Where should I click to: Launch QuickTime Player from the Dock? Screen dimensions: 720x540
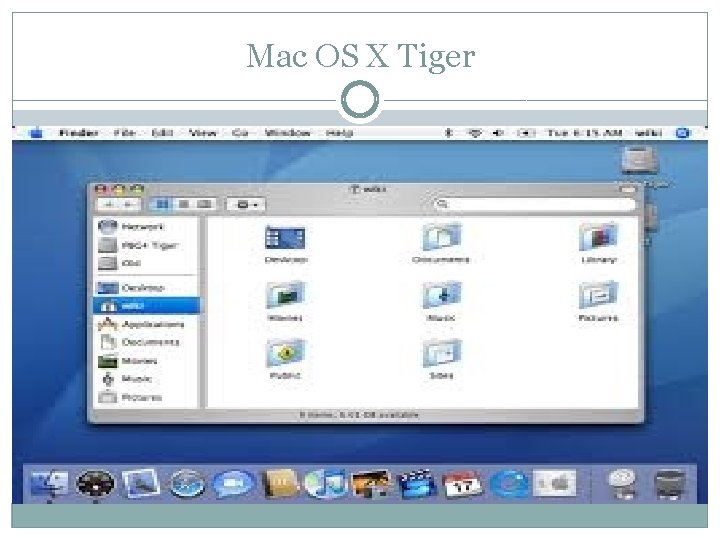click(508, 484)
